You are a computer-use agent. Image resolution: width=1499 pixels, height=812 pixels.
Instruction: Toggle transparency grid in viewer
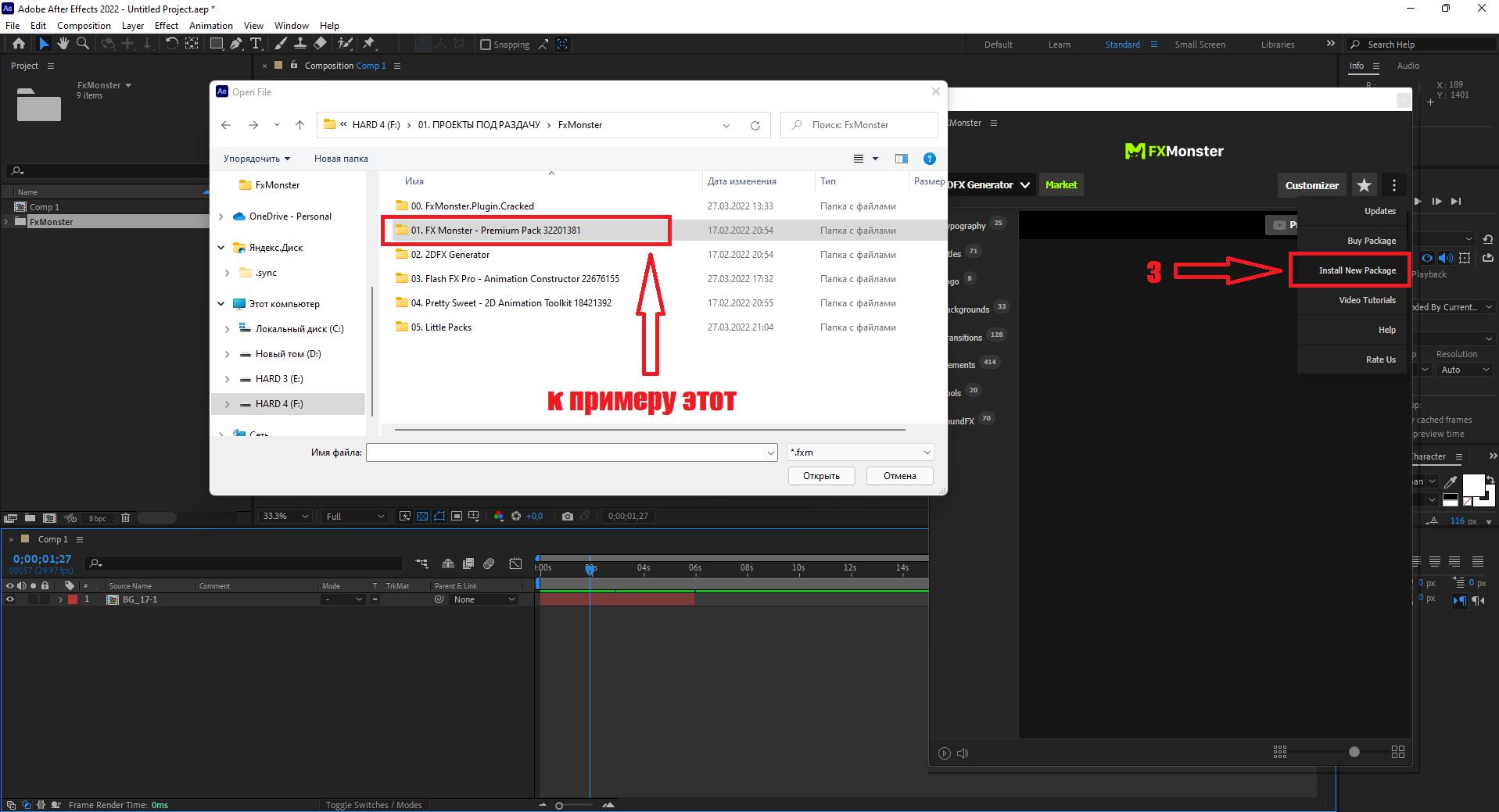(x=422, y=516)
